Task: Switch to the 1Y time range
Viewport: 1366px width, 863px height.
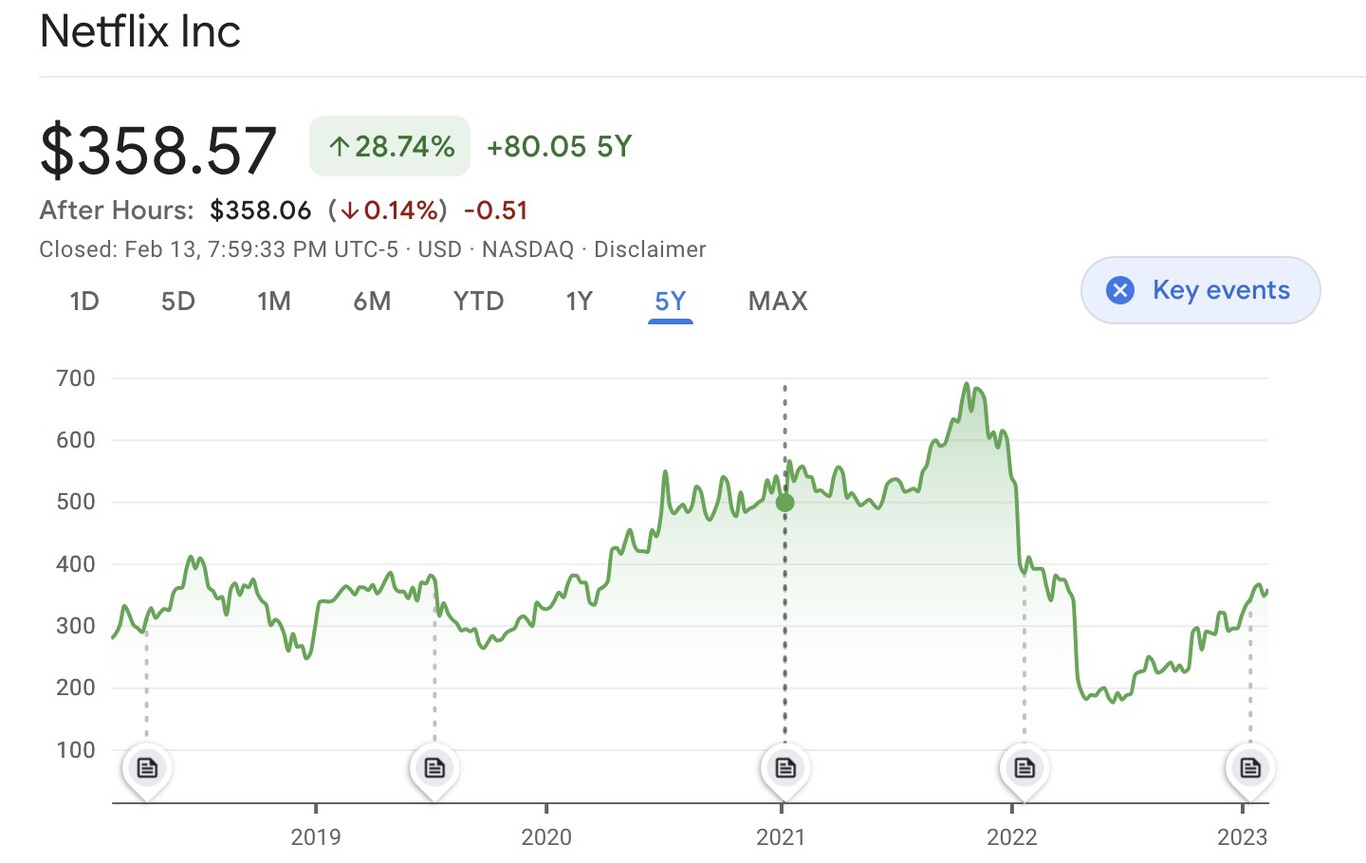Action: (x=579, y=301)
